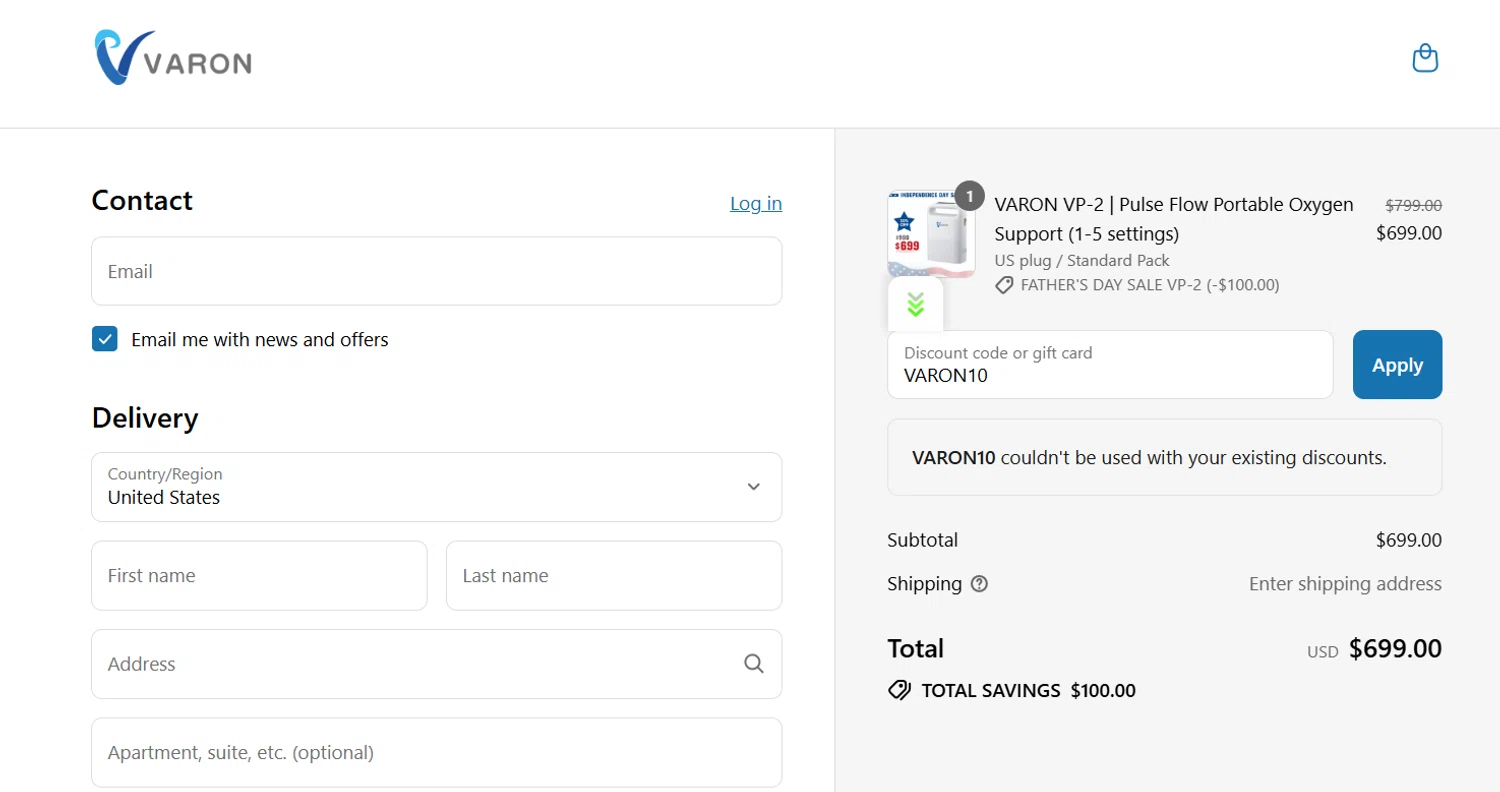Screen dimensions: 1500x792
Task: Click the discount code or gift card field
Action: (1110, 365)
